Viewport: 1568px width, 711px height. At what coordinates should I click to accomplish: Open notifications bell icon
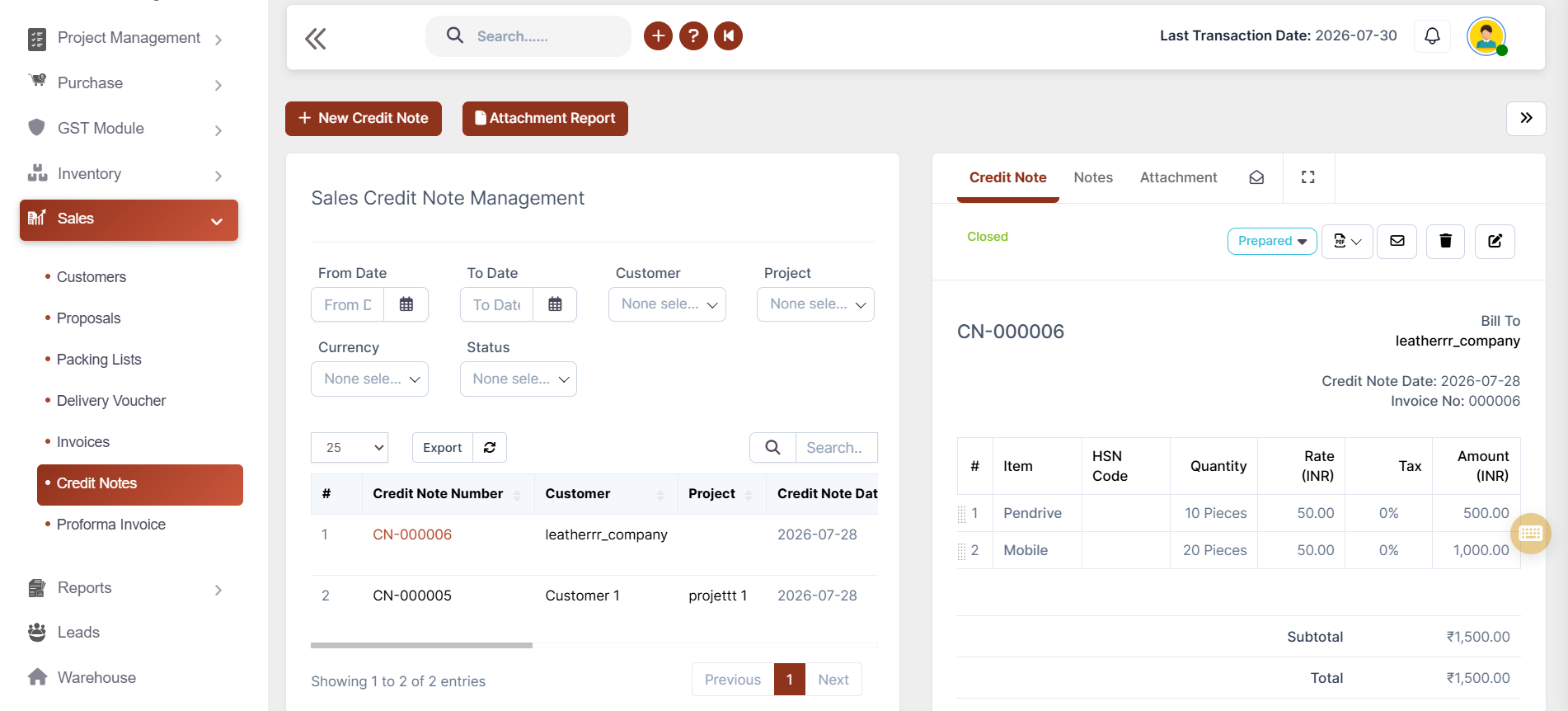[1432, 35]
